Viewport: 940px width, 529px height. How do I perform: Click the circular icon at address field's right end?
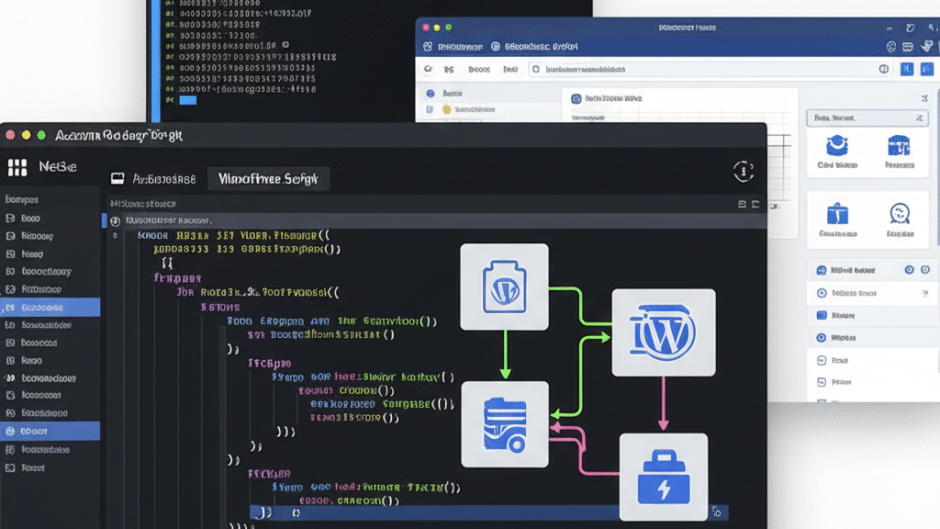(884, 69)
